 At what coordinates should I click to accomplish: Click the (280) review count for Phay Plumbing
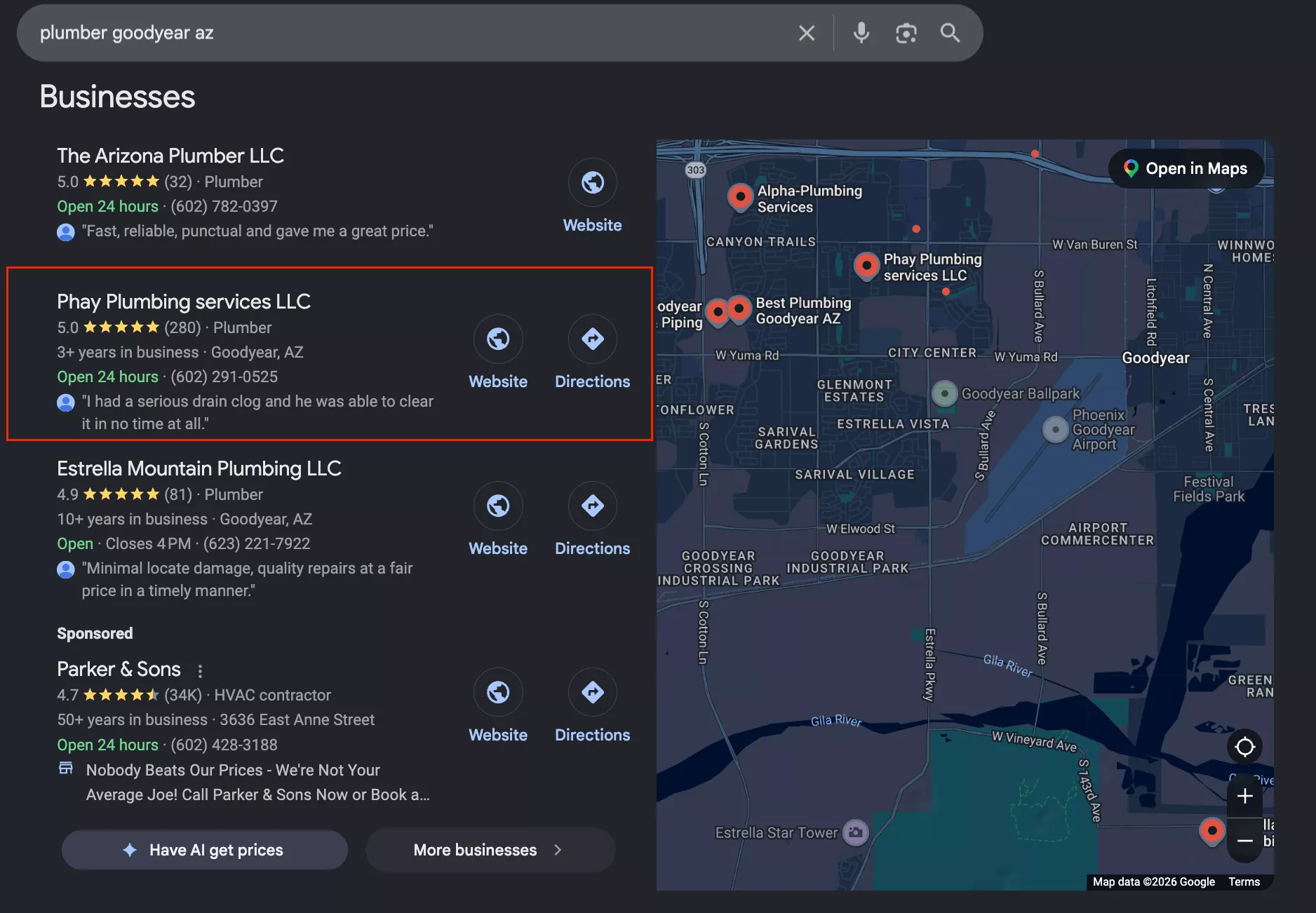point(182,328)
